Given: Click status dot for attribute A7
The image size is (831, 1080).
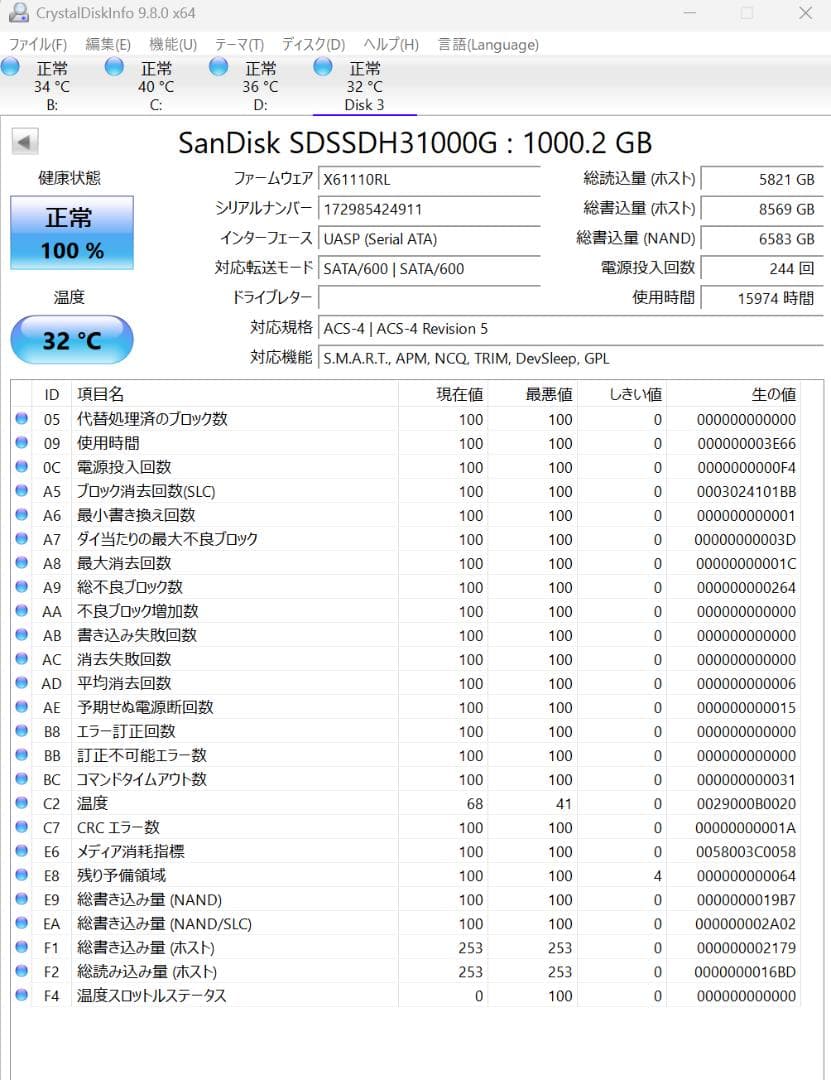Looking at the screenshot, I should (21, 539).
